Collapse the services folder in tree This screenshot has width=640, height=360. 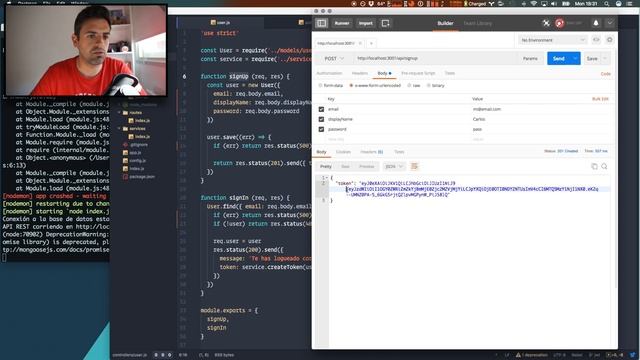(x=120, y=129)
